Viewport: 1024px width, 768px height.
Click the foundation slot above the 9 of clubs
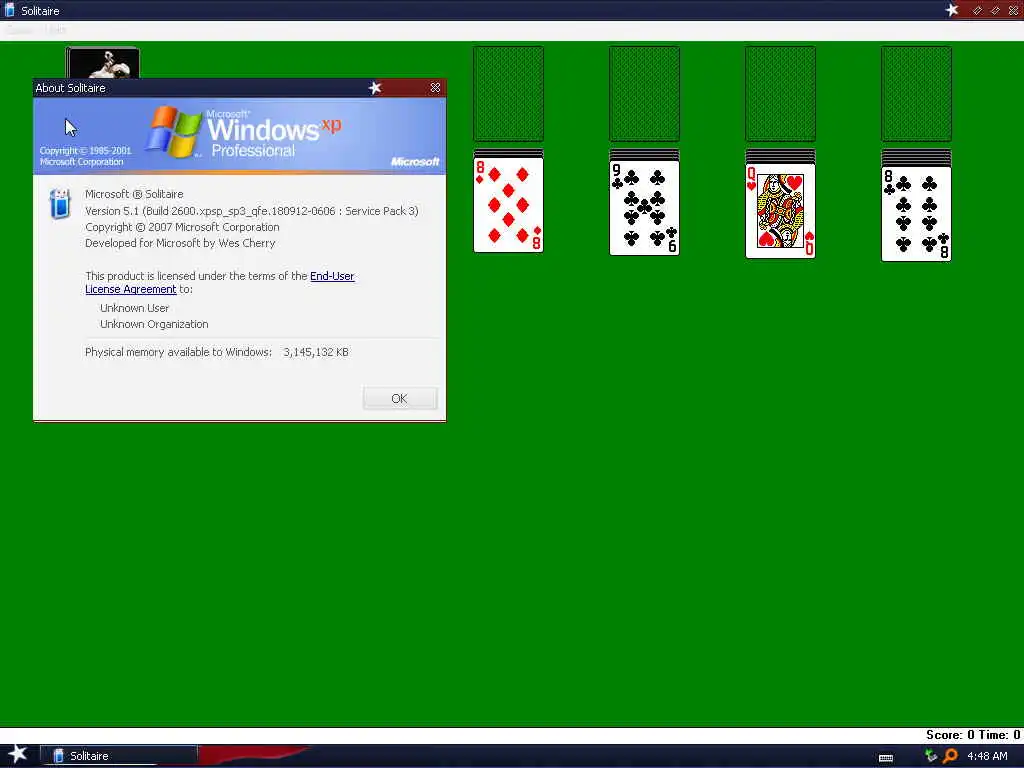[x=644, y=93]
